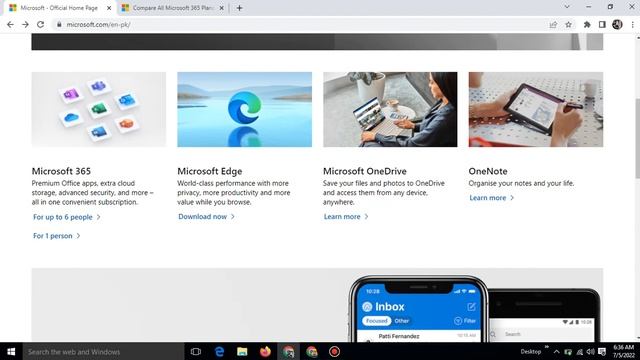
Task: Open the Chrome profile avatar
Action: (x=617, y=24)
